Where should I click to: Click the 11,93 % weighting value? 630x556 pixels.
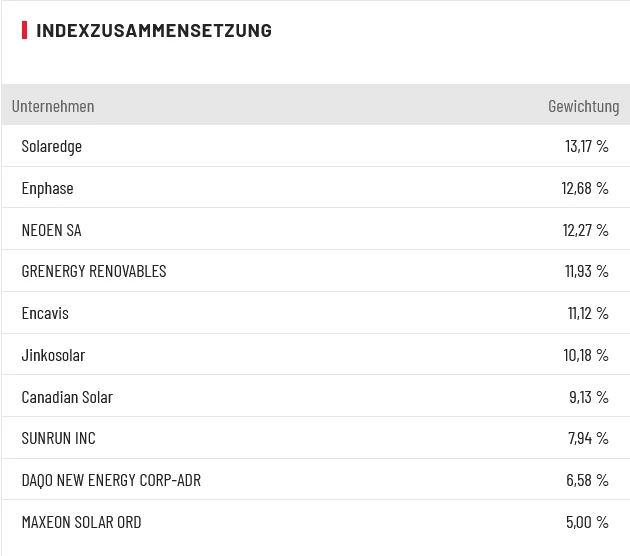[586, 271]
